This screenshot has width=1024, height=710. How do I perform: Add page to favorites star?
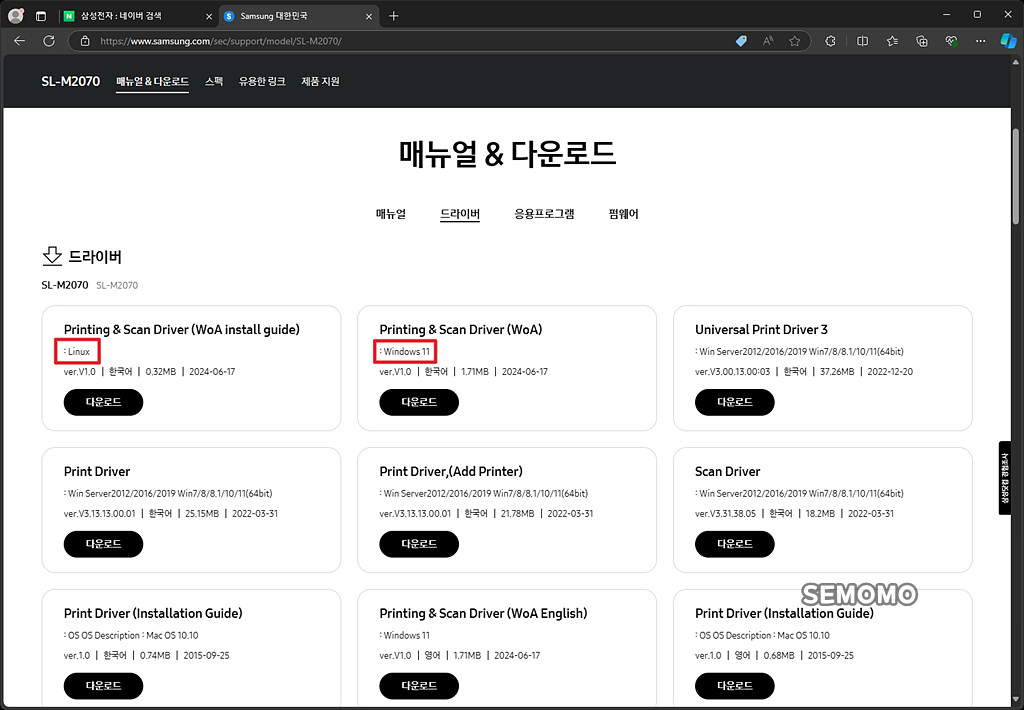coord(794,40)
